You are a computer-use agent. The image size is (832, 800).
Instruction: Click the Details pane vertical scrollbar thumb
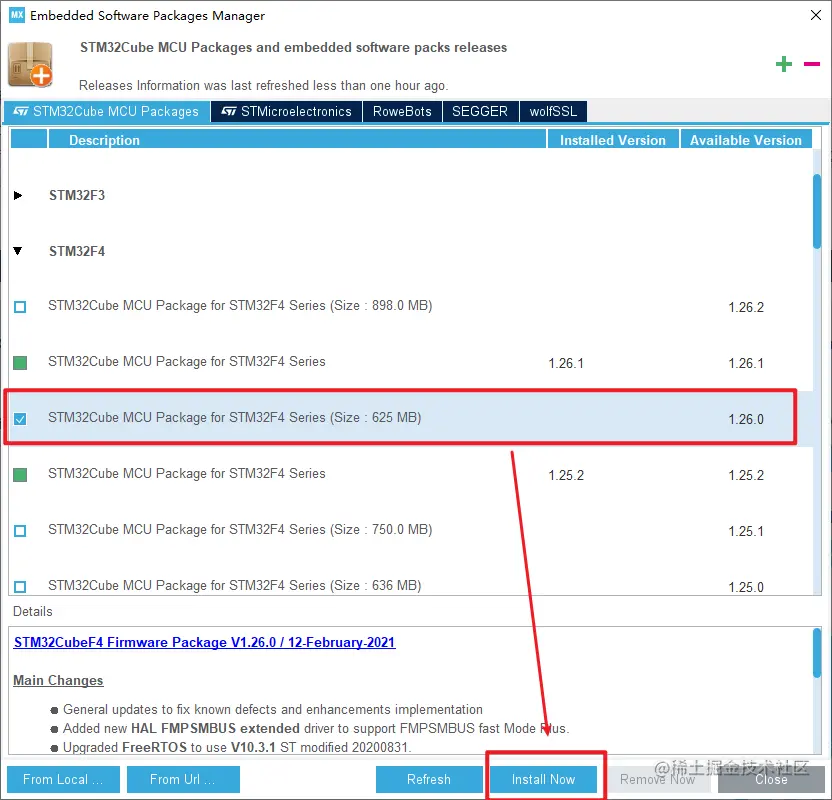coord(817,653)
